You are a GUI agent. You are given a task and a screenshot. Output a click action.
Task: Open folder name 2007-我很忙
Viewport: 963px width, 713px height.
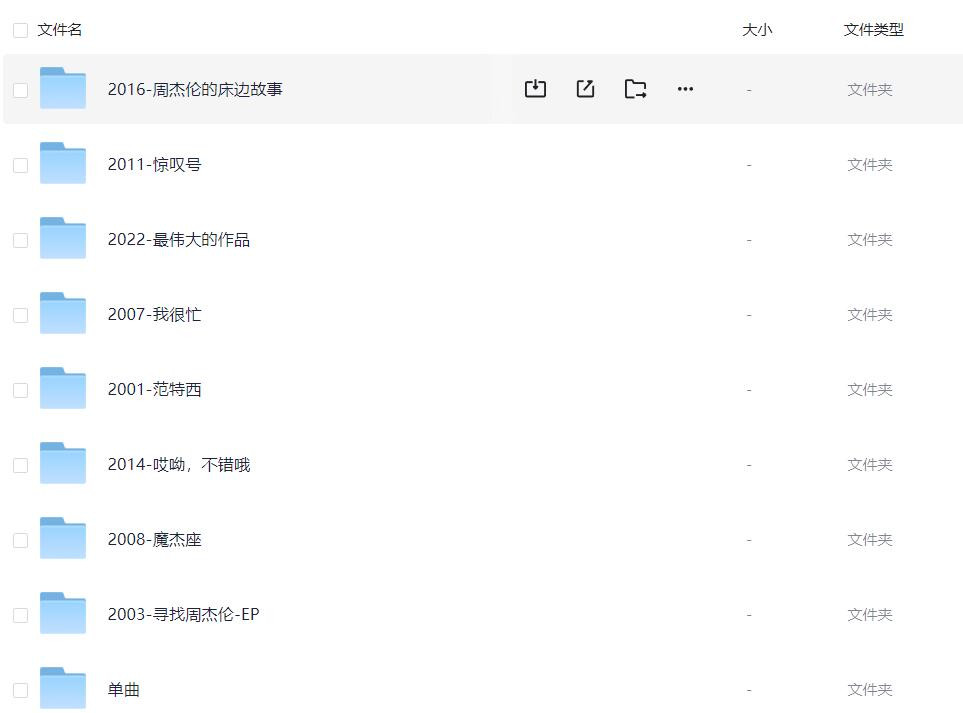[154, 314]
